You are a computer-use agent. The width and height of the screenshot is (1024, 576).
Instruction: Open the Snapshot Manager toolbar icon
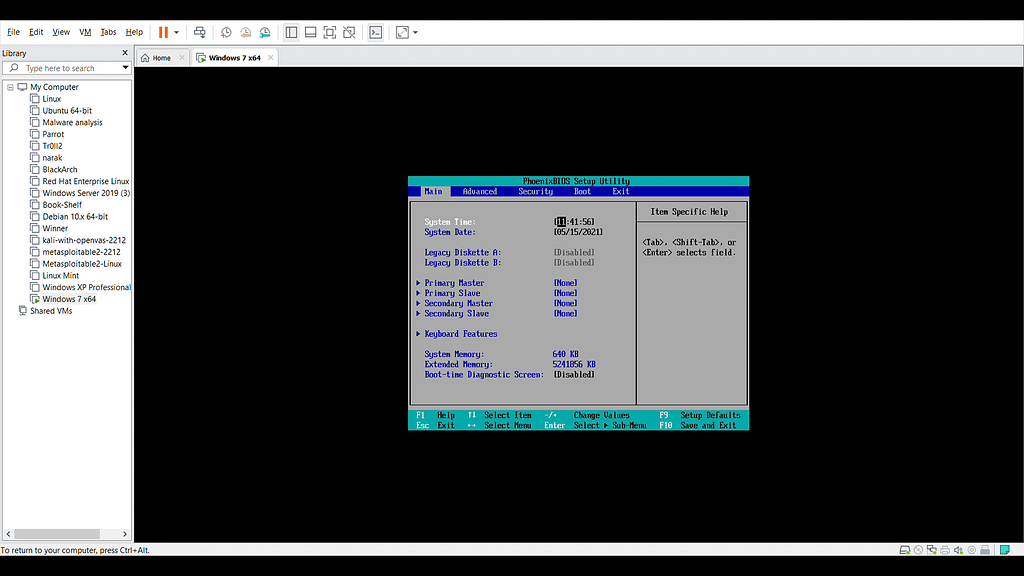(x=265, y=32)
